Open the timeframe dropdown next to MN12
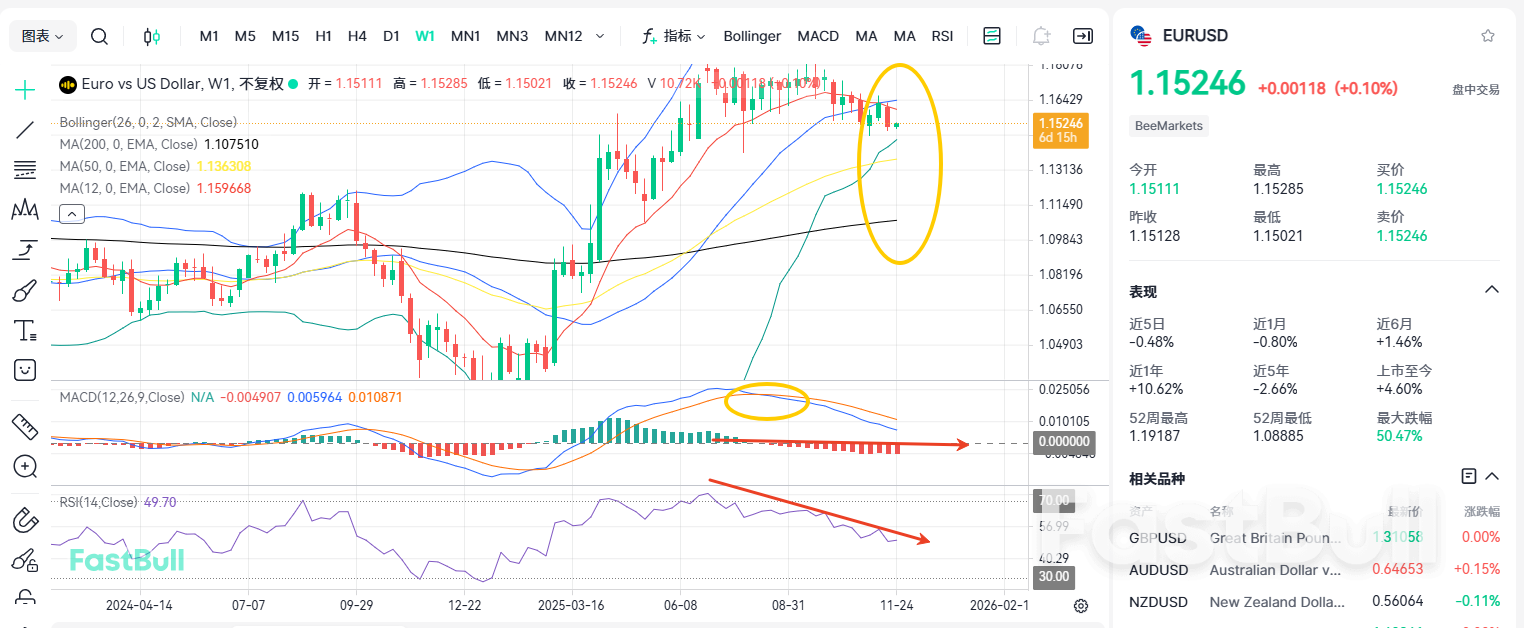Viewport: 1524px width, 628px height. [602, 35]
